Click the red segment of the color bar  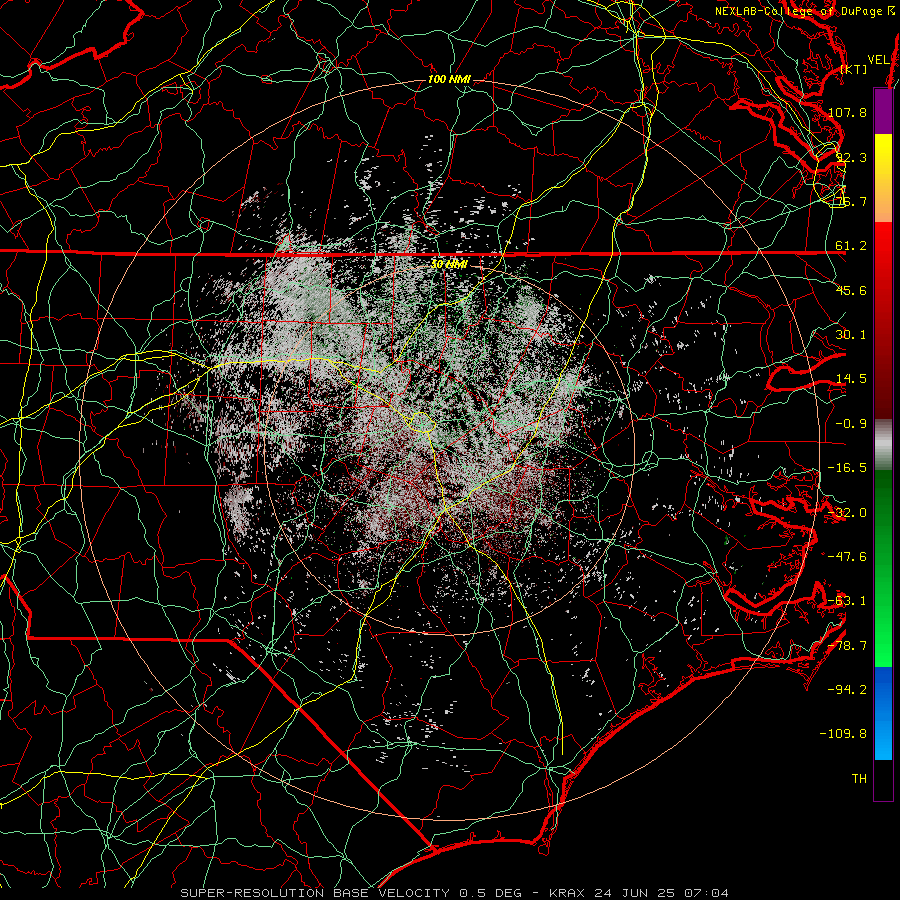(883, 320)
